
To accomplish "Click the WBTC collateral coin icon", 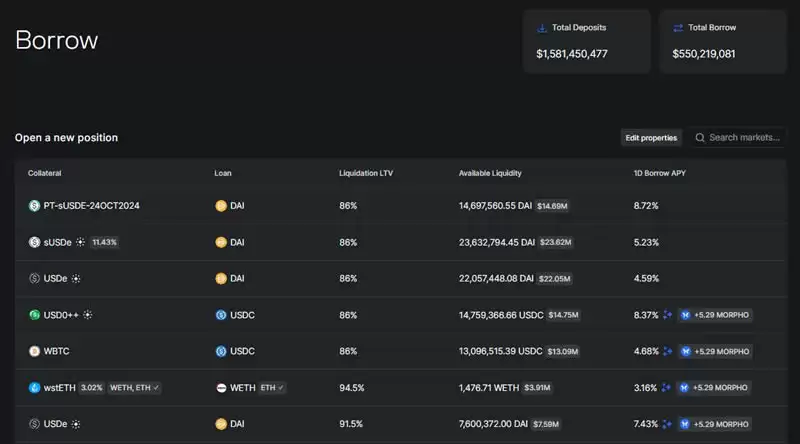I will pos(34,351).
